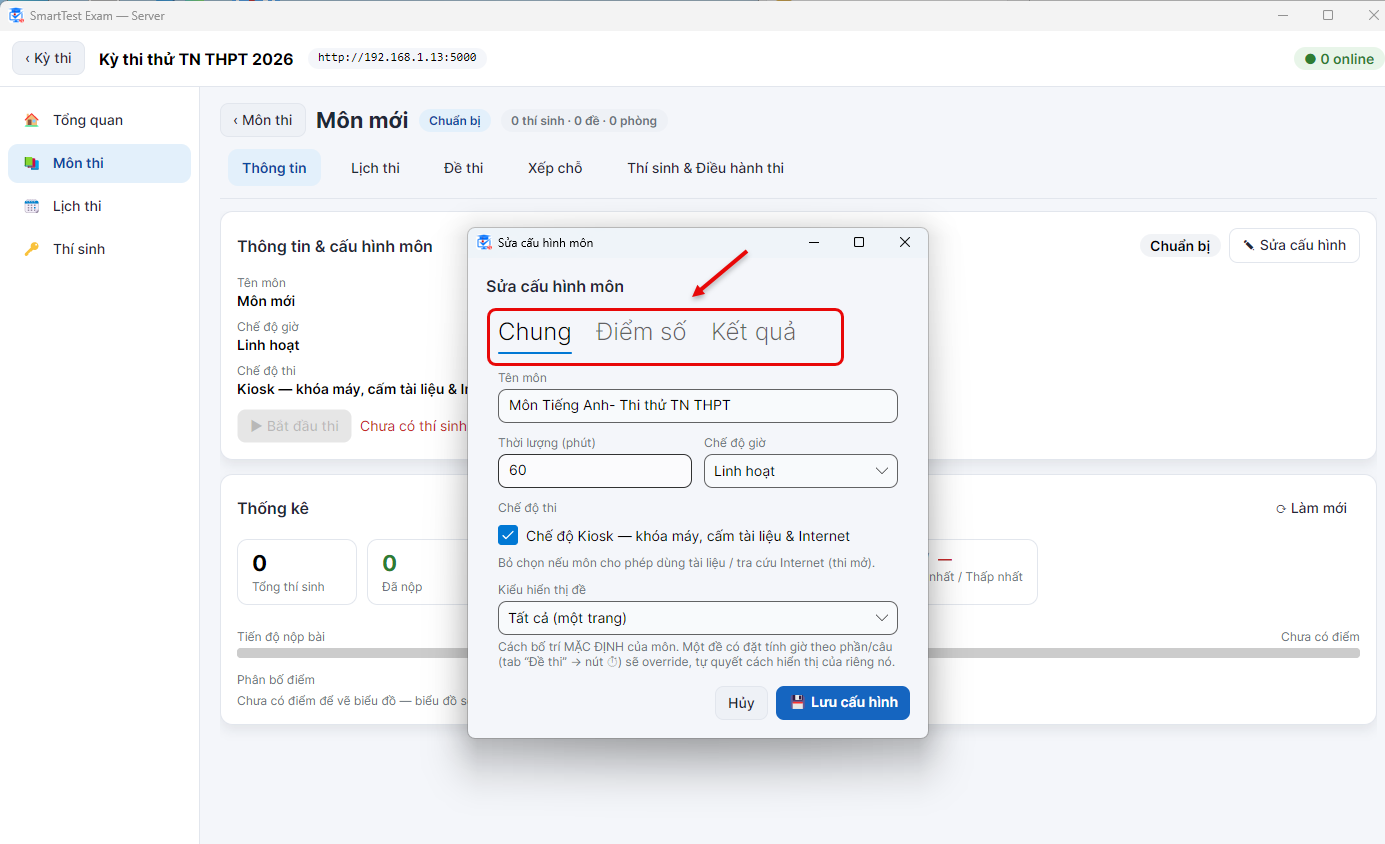Click the Tổng quan house icon
The width and height of the screenshot is (1385, 844).
32,120
